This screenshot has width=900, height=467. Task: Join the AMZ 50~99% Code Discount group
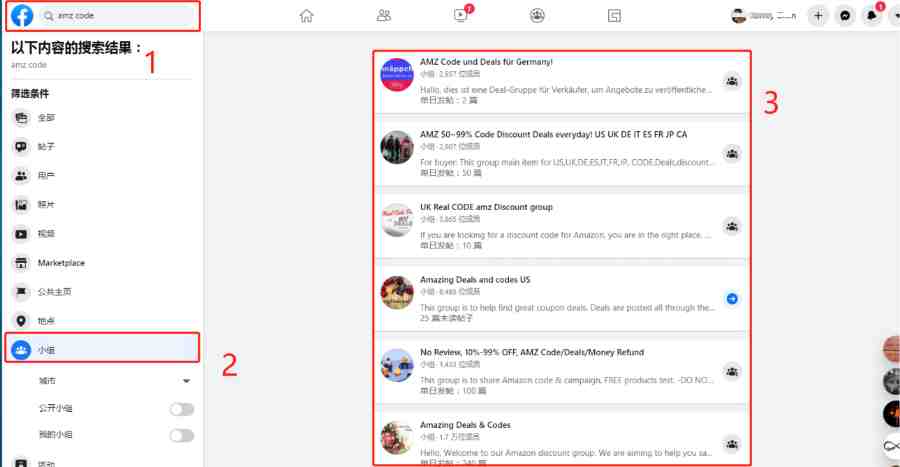(732, 154)
